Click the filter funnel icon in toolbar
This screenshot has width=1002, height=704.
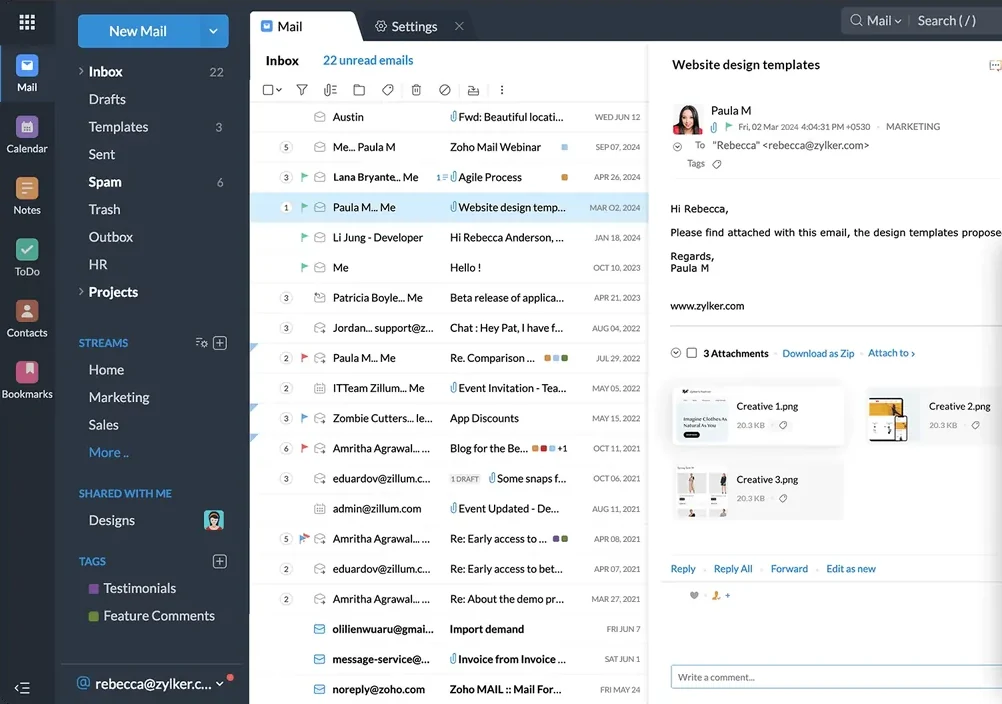click(x=302, y=90)
